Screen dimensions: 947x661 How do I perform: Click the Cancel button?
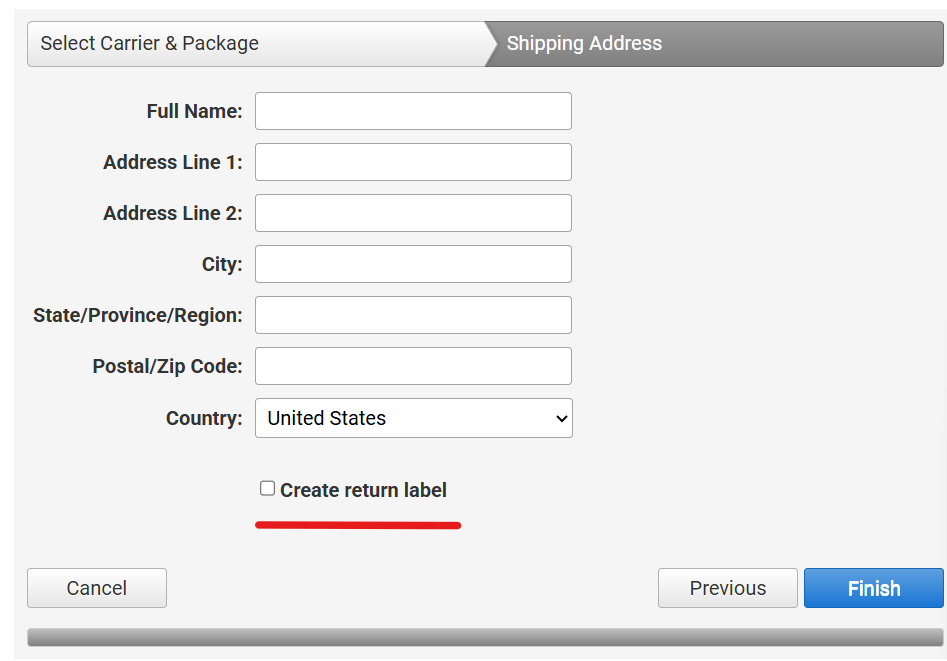(x=97, y=588)
